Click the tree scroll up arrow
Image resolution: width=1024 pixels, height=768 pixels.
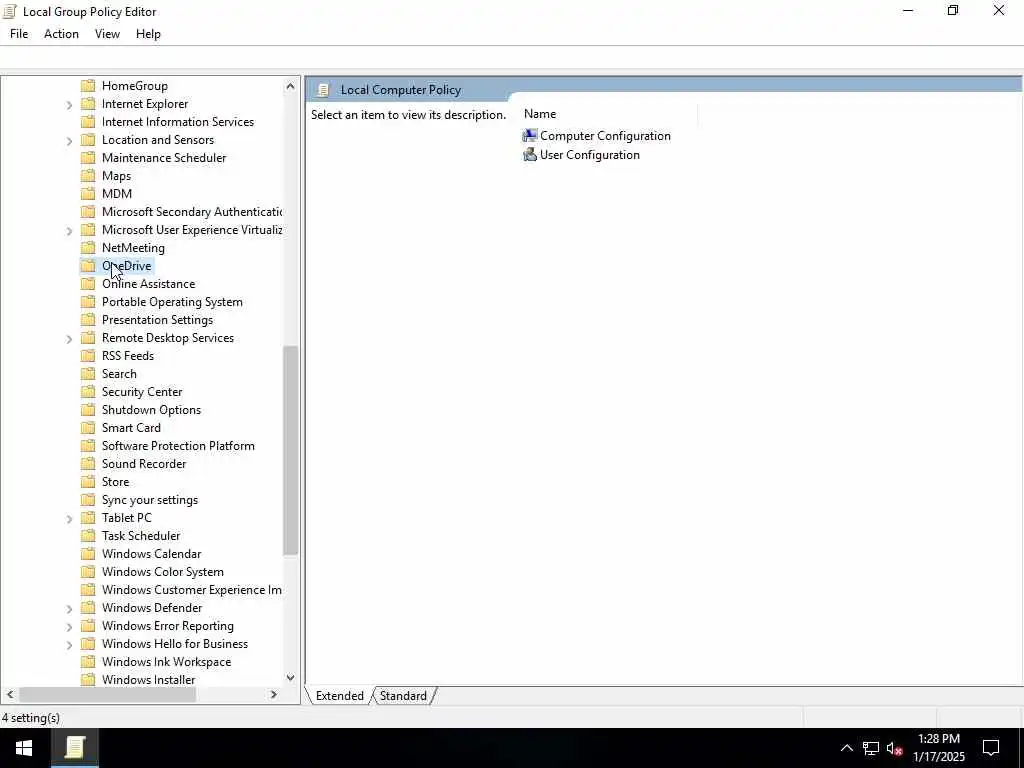click(x=291, y=86)
